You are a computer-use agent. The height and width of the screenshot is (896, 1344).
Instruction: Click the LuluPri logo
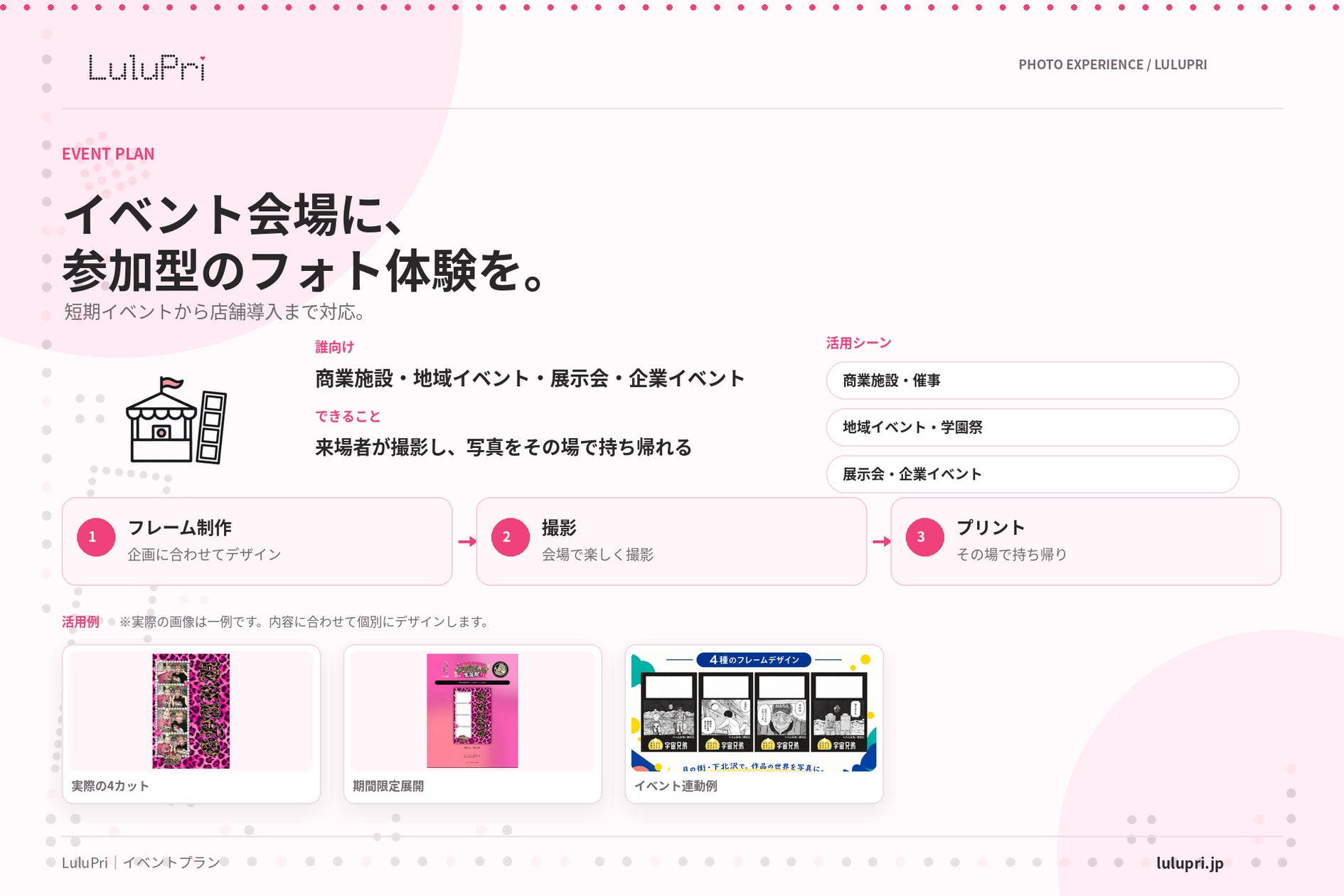pos(147,68)
